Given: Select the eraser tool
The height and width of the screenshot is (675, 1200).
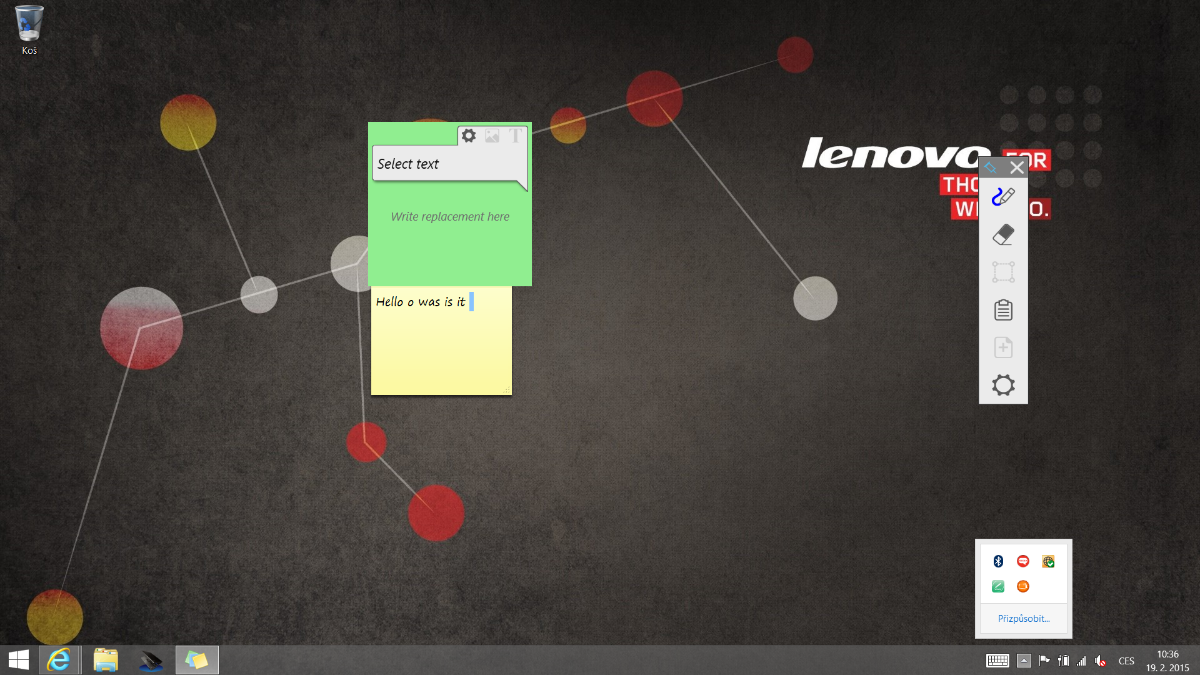Looking at the screenshot, I should 1003,235.
